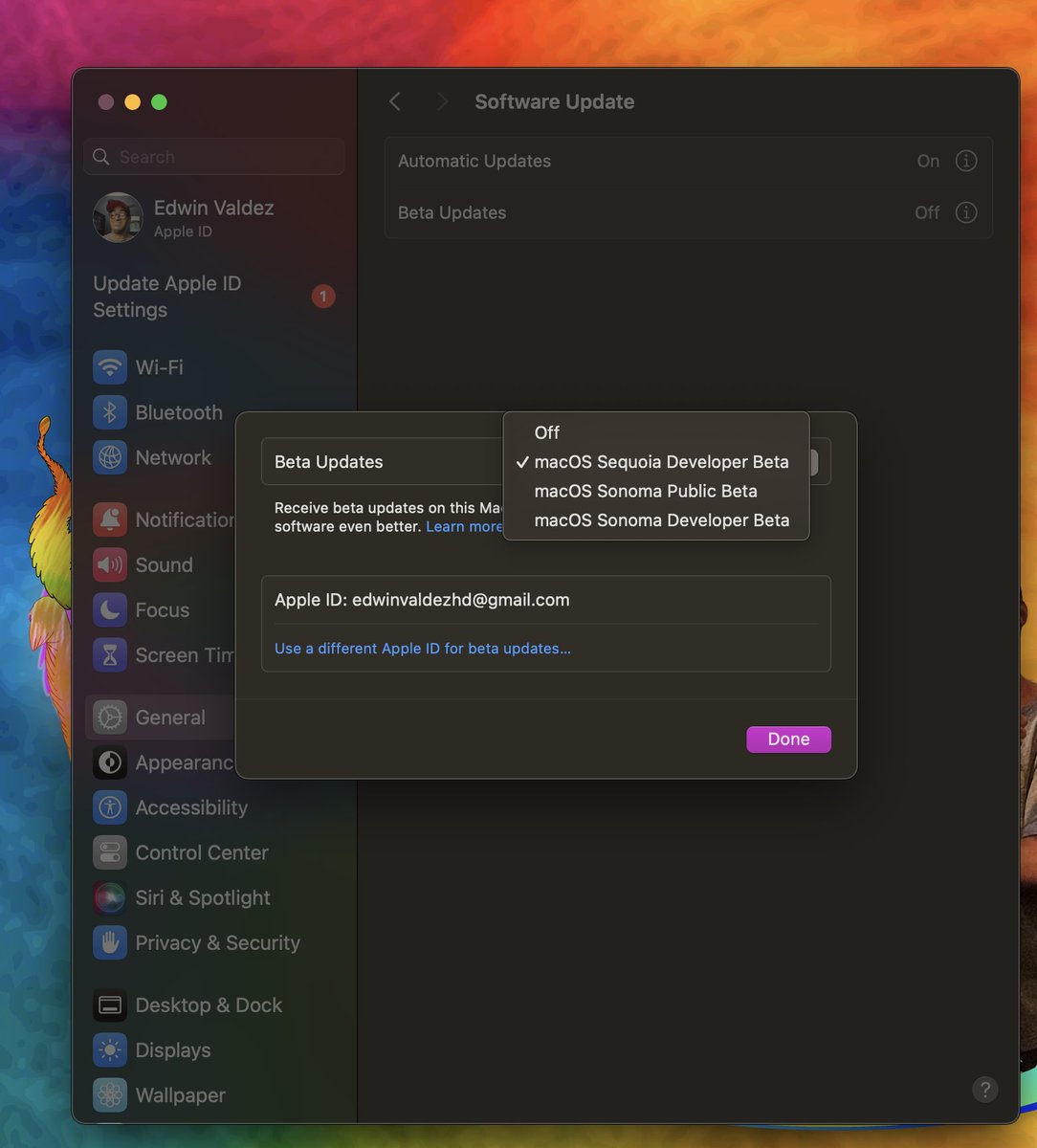Select Off in the beta updates menu
Image resolution: width=1037 pixels, height=1148 pixels.
tap(546, 432)
